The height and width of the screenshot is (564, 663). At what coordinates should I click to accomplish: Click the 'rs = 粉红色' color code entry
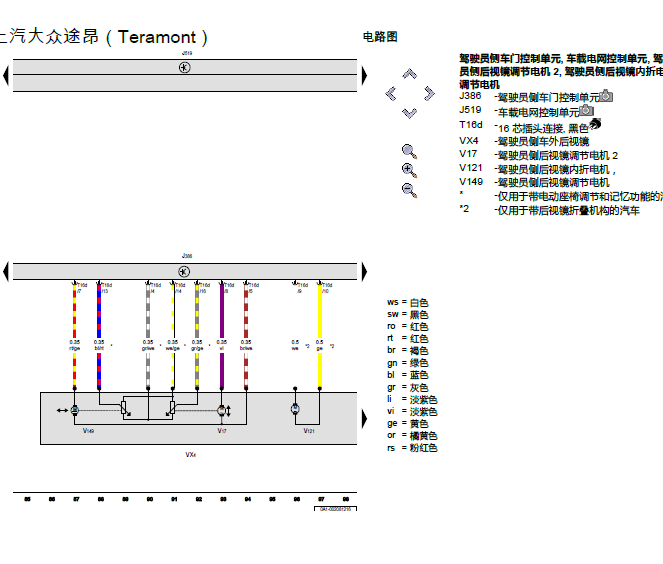tap(412, 448)
